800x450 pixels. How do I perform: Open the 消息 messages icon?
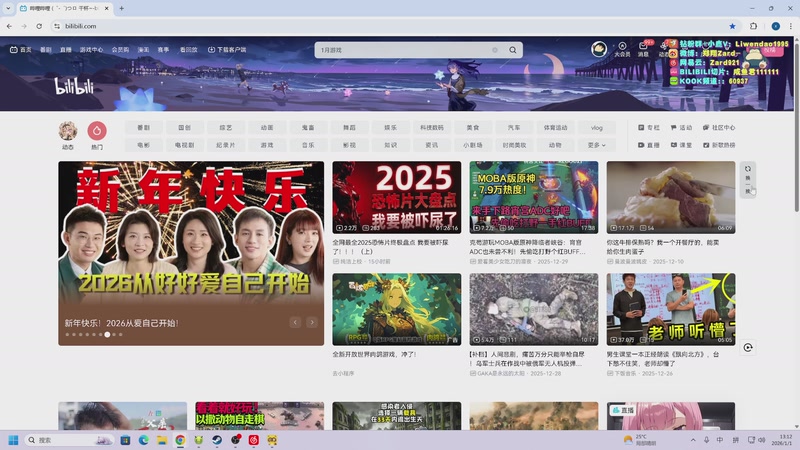point(643,49)
